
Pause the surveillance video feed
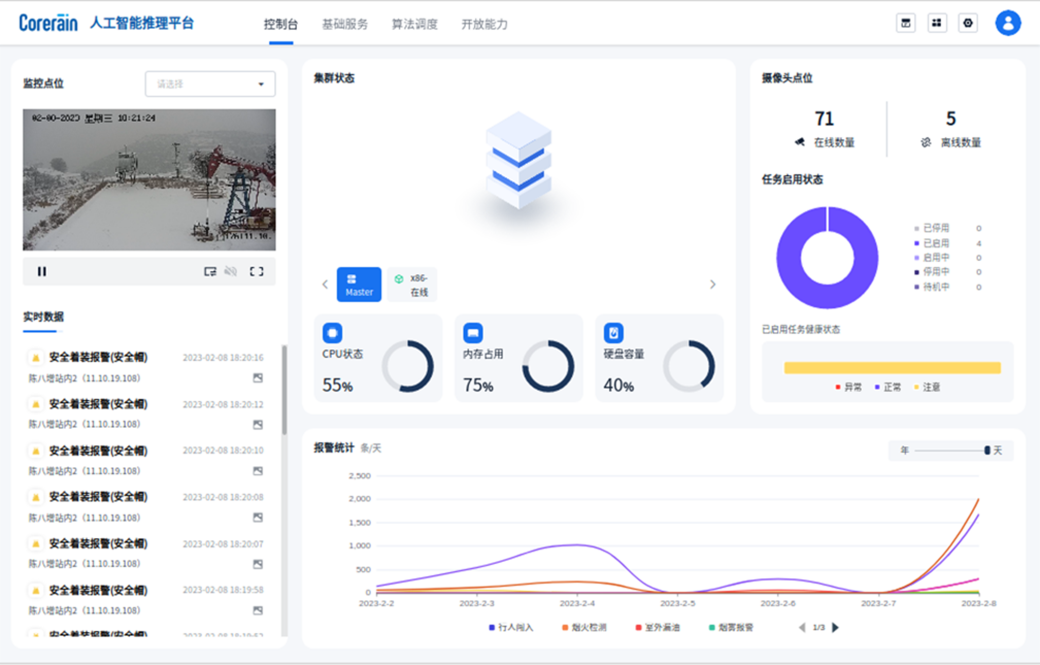click(x=42, y=271)
